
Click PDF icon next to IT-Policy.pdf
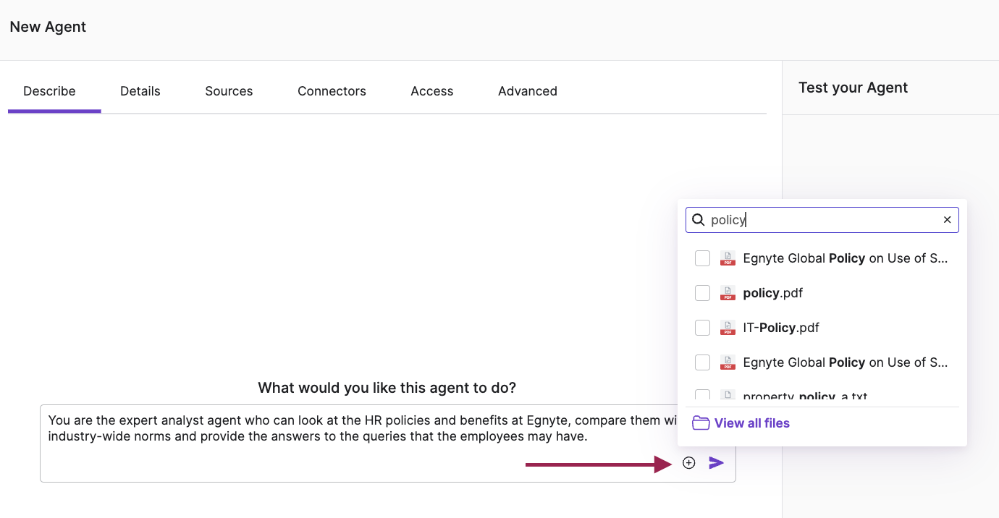coord(728,328)
